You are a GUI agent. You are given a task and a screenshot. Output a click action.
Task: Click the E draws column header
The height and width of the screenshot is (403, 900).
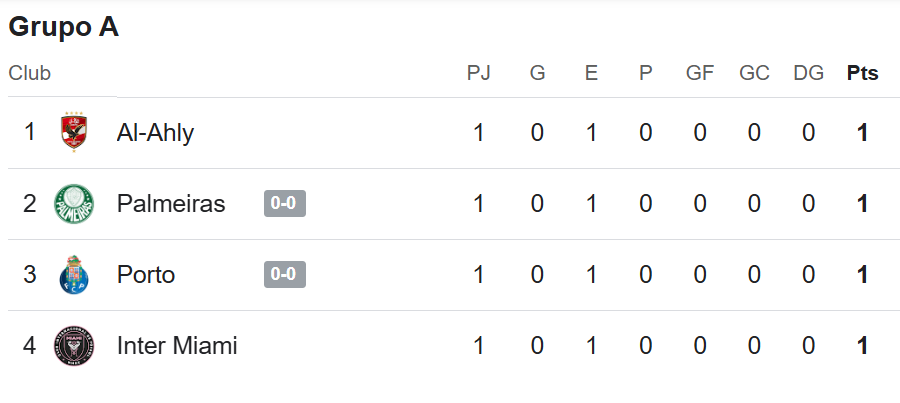591,73
